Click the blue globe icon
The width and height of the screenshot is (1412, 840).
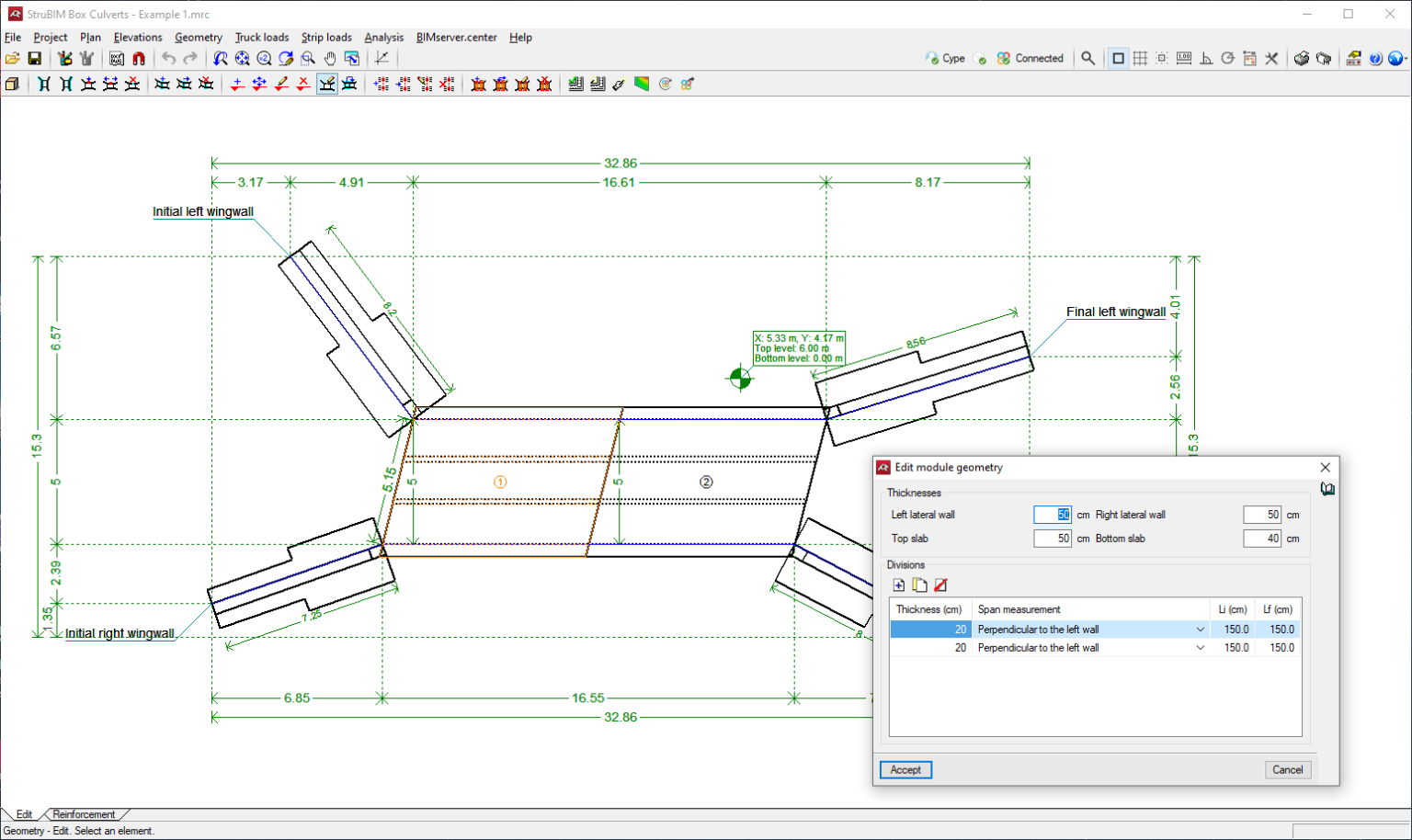(1396, 58)
